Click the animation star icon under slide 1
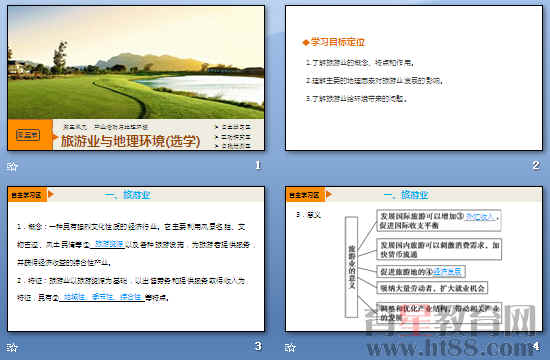The width and height of the screenshot is (550, 360). (12, 166)
